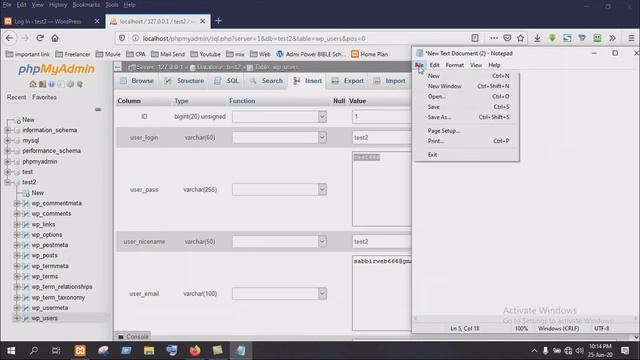Click the user_login value field containing test2

[x=382, y=138]
